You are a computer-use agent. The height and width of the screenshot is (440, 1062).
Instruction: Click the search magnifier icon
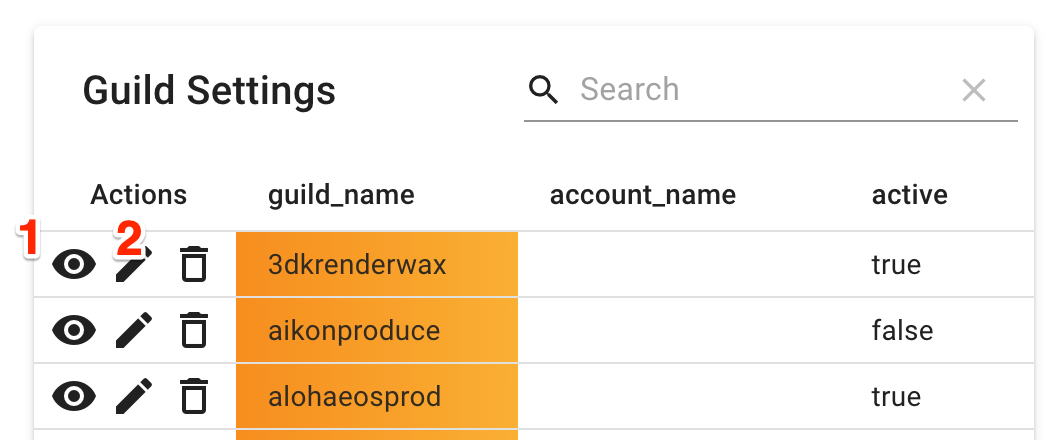[543, 90]
